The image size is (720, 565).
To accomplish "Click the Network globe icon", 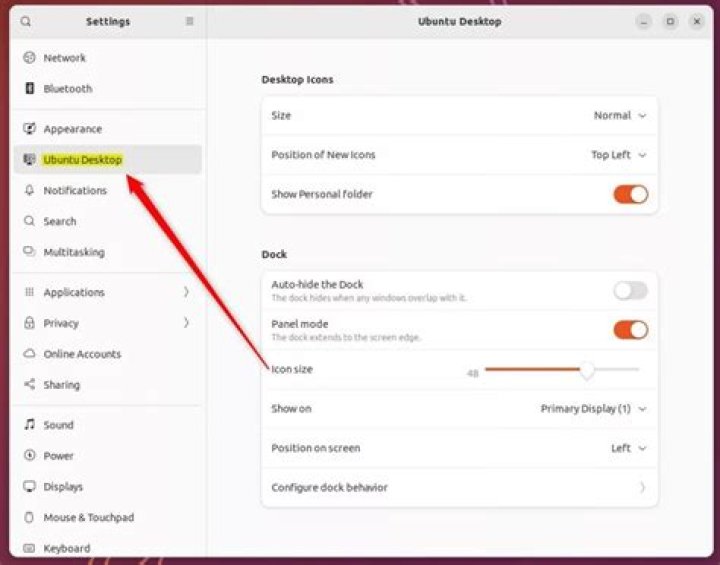I will [x=29, y=57].
